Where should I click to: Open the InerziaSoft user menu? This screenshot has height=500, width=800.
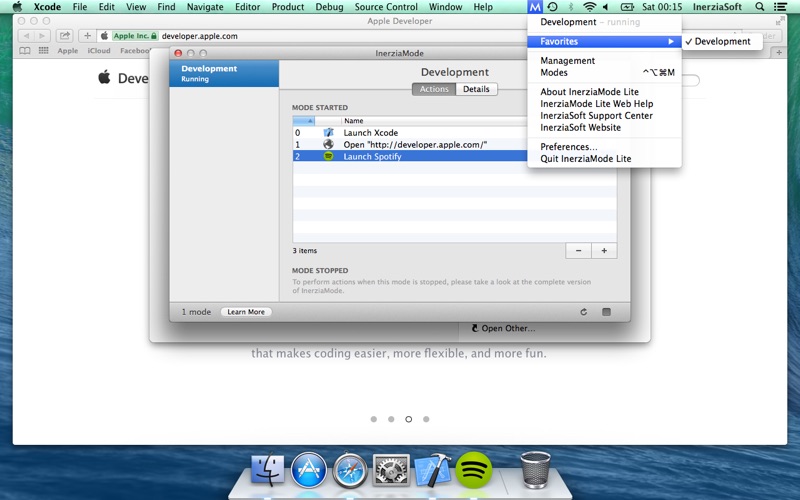pyautogui.click(x=717, y=7)
